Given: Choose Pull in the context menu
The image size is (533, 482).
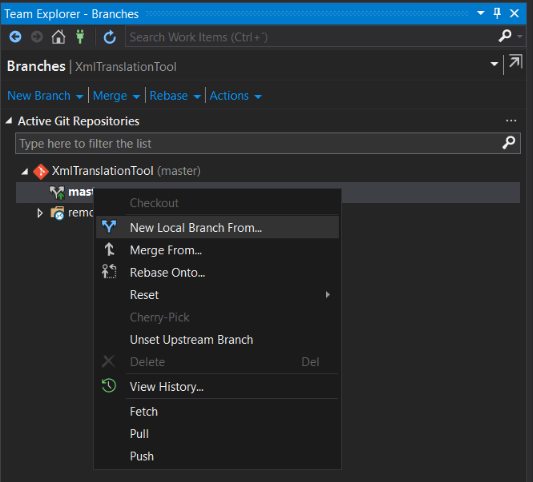Looking at the screenshot, I should [x=218, y=434].
